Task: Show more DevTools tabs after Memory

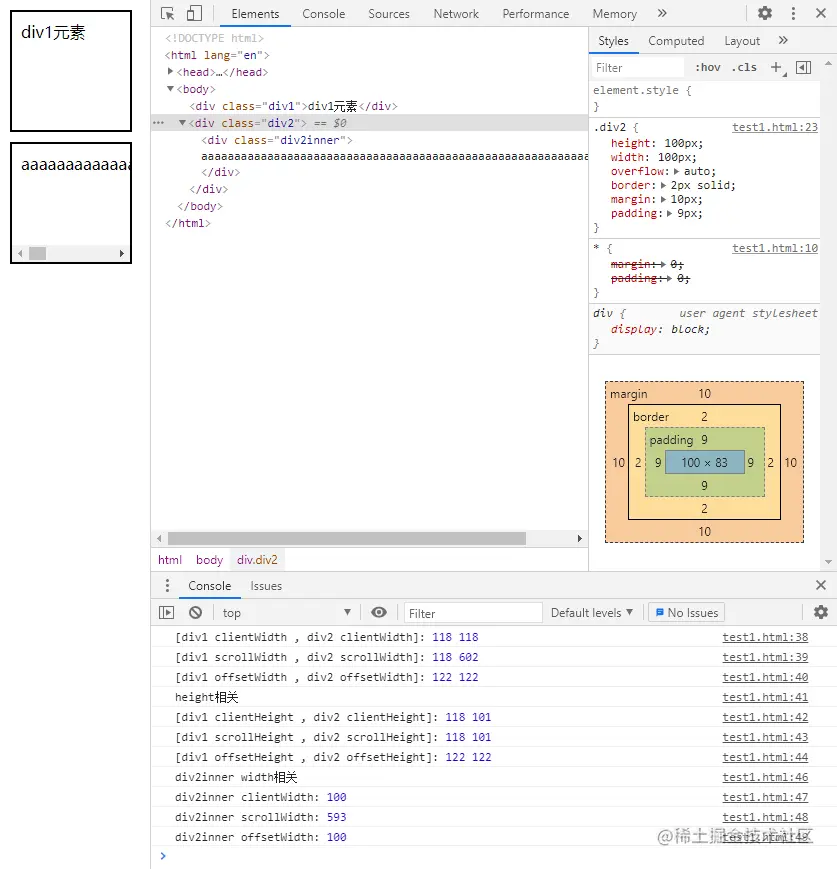Action: click(x=662, y=13)
